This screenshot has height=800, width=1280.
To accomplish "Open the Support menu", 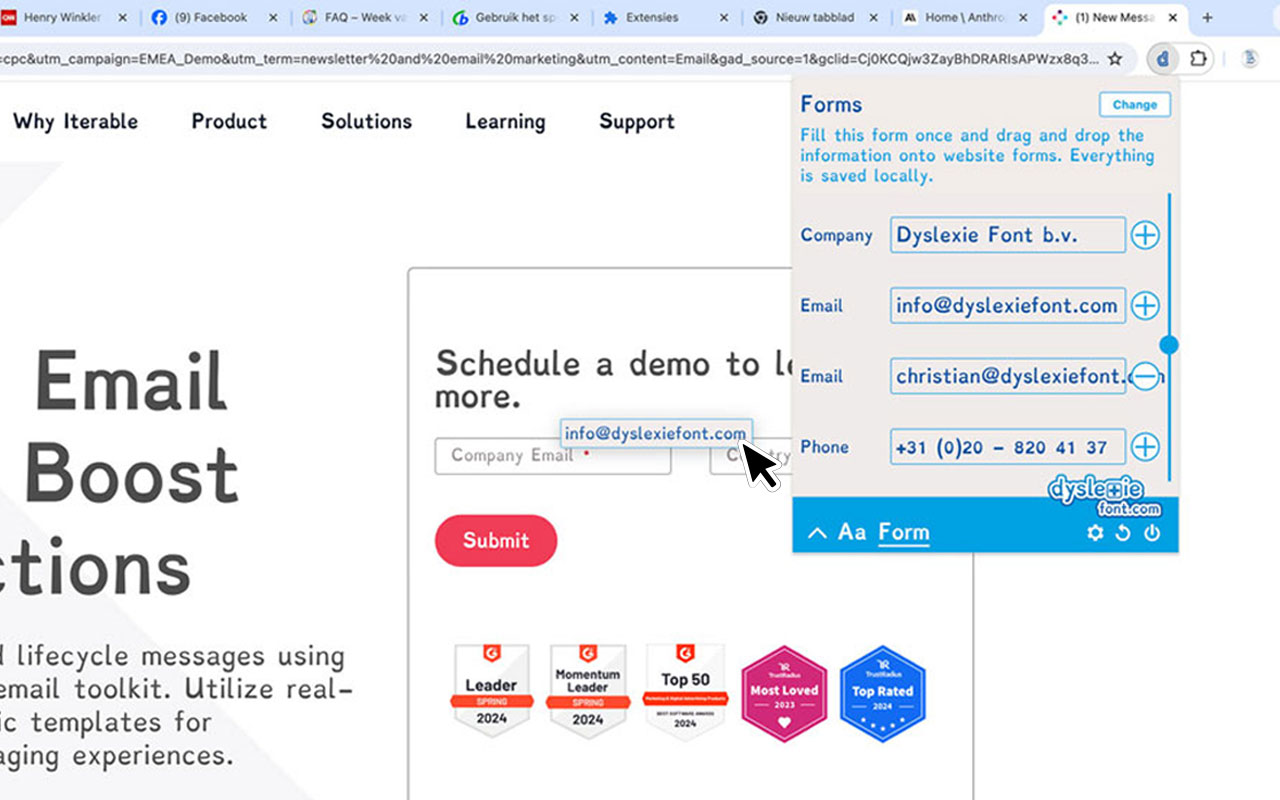I will (x=637, y=122).
